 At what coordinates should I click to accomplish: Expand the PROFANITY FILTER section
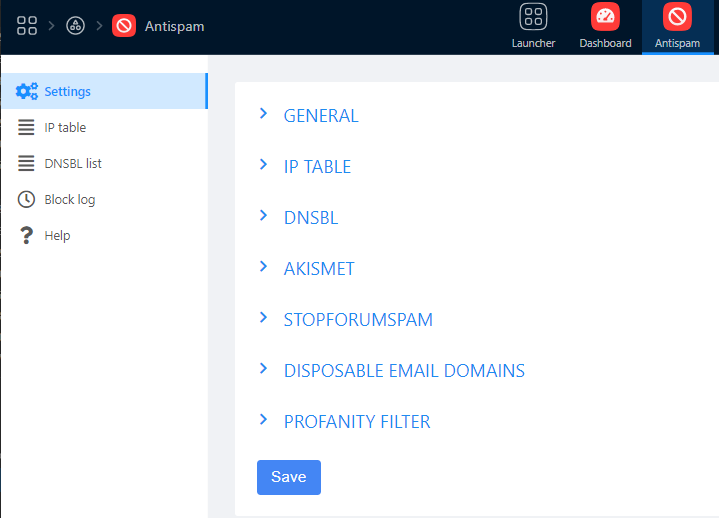click(x=356, y=422)
